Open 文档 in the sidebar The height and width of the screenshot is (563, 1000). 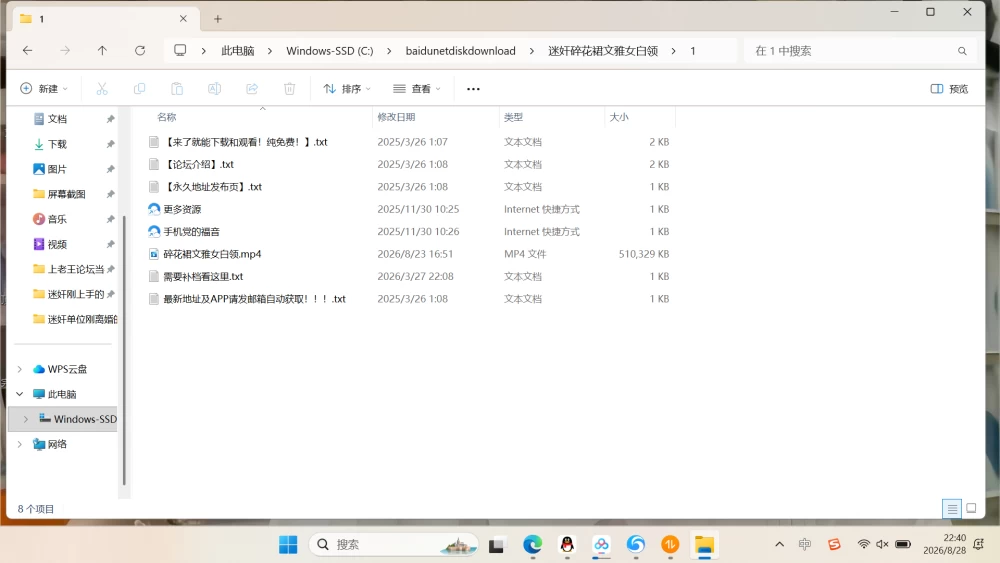tap(57, 119)
